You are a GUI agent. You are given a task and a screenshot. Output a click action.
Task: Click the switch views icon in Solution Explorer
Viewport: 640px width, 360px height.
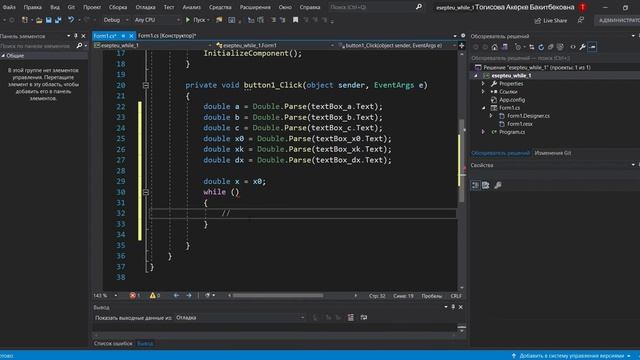tap(504, 47)
